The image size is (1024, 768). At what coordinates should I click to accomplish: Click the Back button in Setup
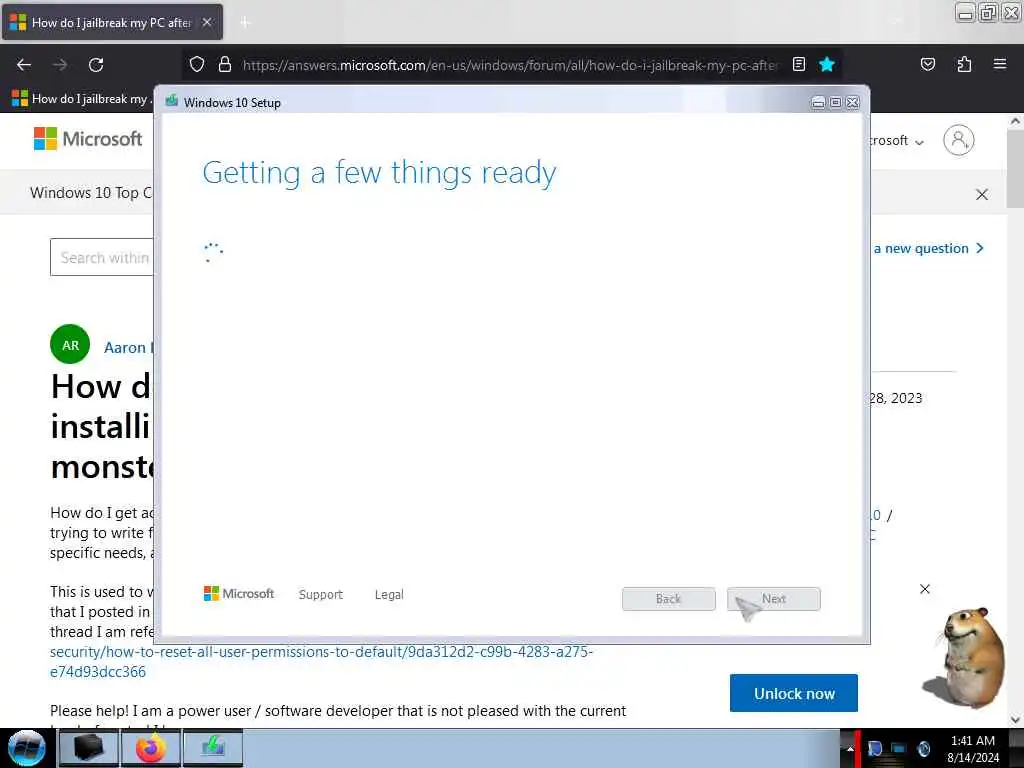tap(668, 599)
